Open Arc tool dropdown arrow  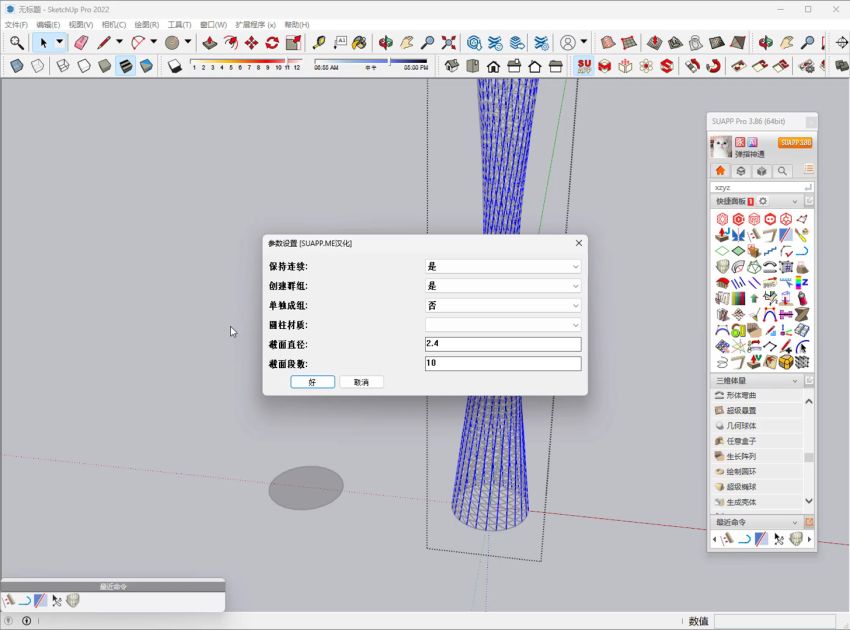(153, 42)
